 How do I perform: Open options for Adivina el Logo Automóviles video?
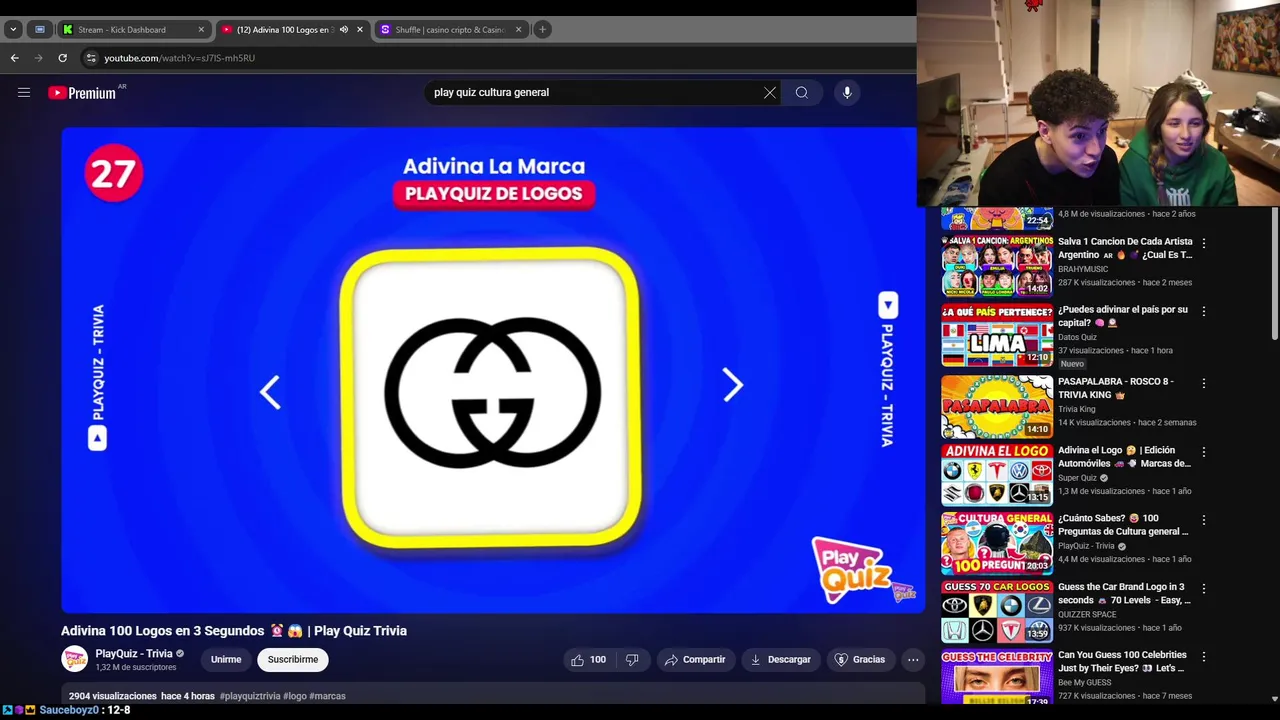pos(1204,452)
